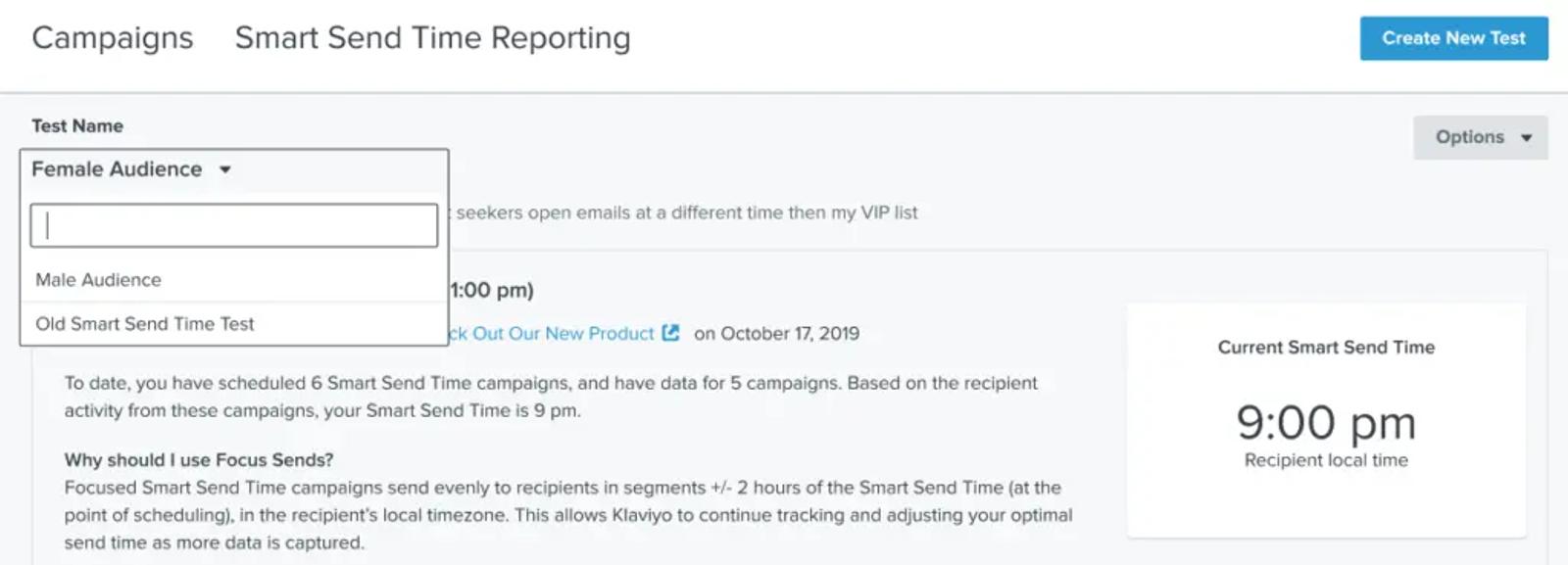1568x565 pixels.
Task: Click the Recipient local time caption
Action: pyautogui.click(x=1326, y=460)
